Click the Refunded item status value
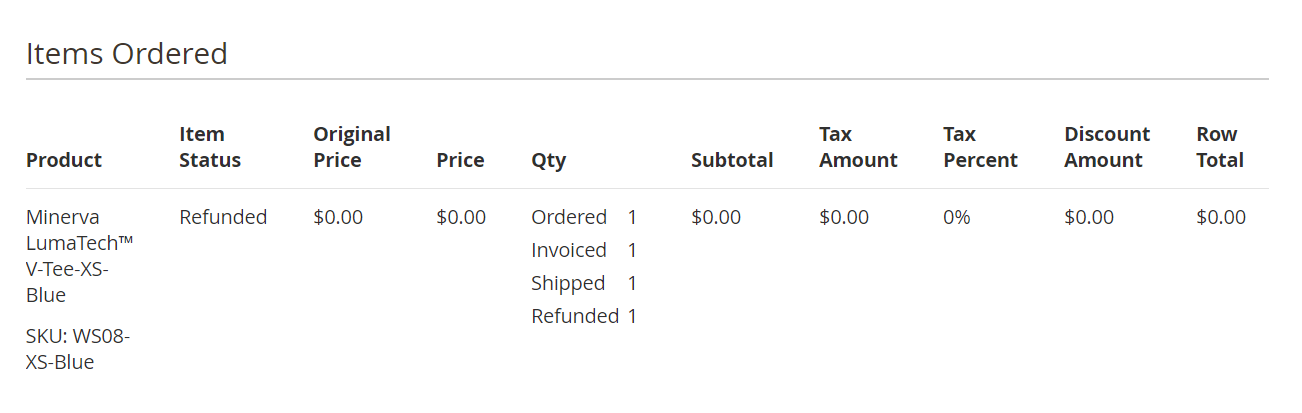 point(223,217)
